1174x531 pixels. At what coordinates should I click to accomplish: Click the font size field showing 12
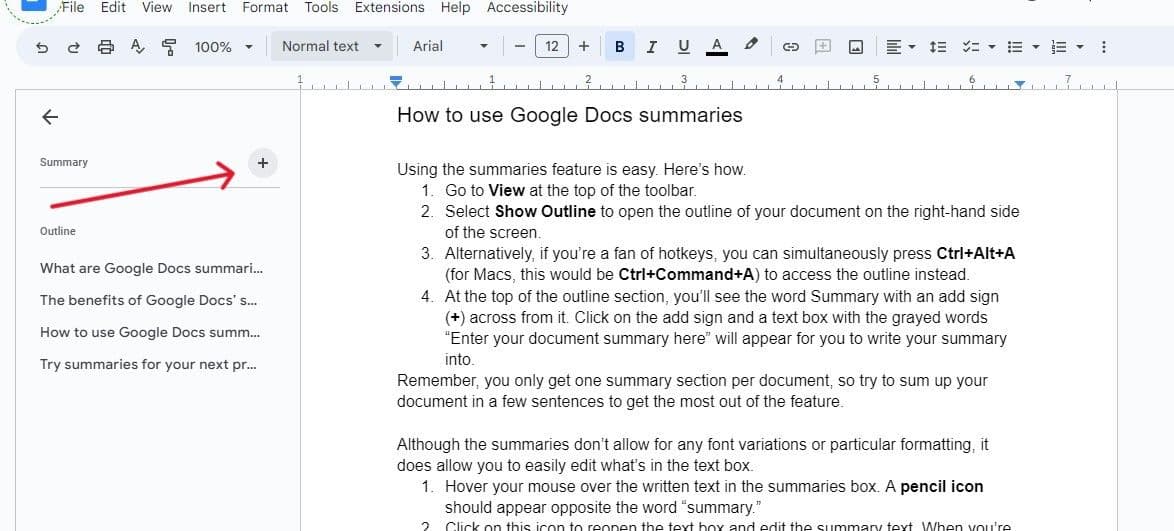[551, 46]
